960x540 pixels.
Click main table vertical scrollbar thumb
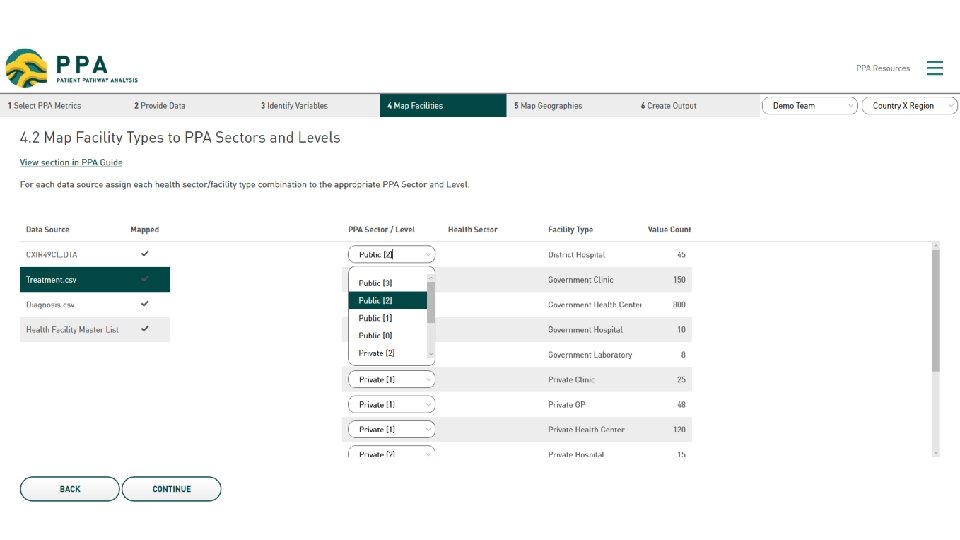(x=936, y=310)
